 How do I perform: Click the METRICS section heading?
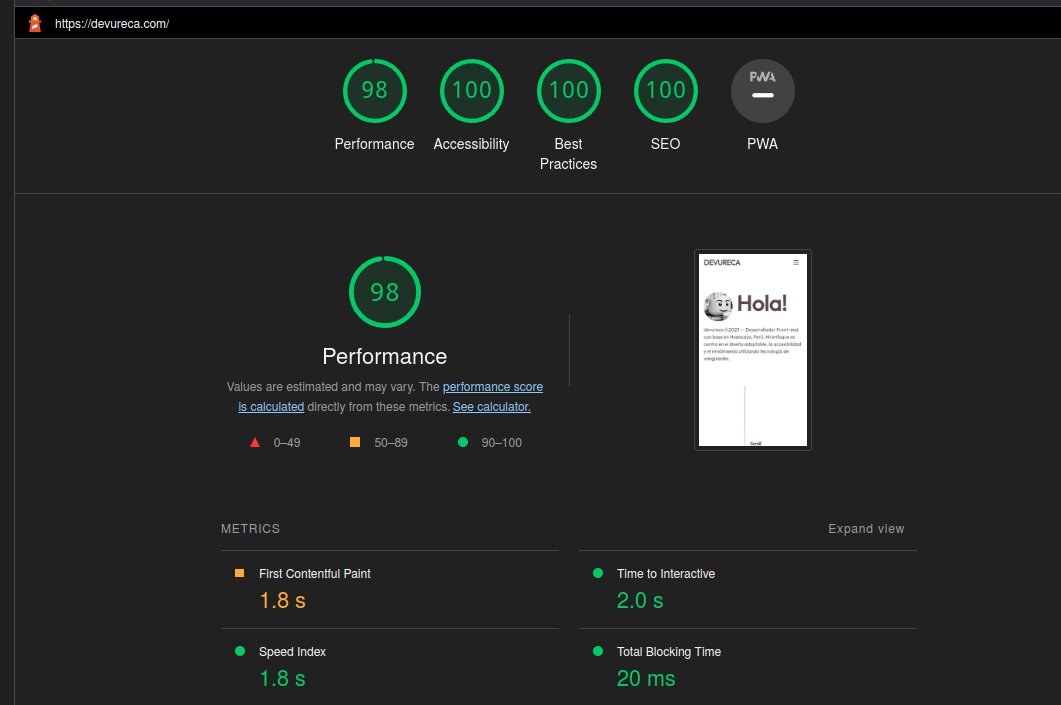(250, 528)
